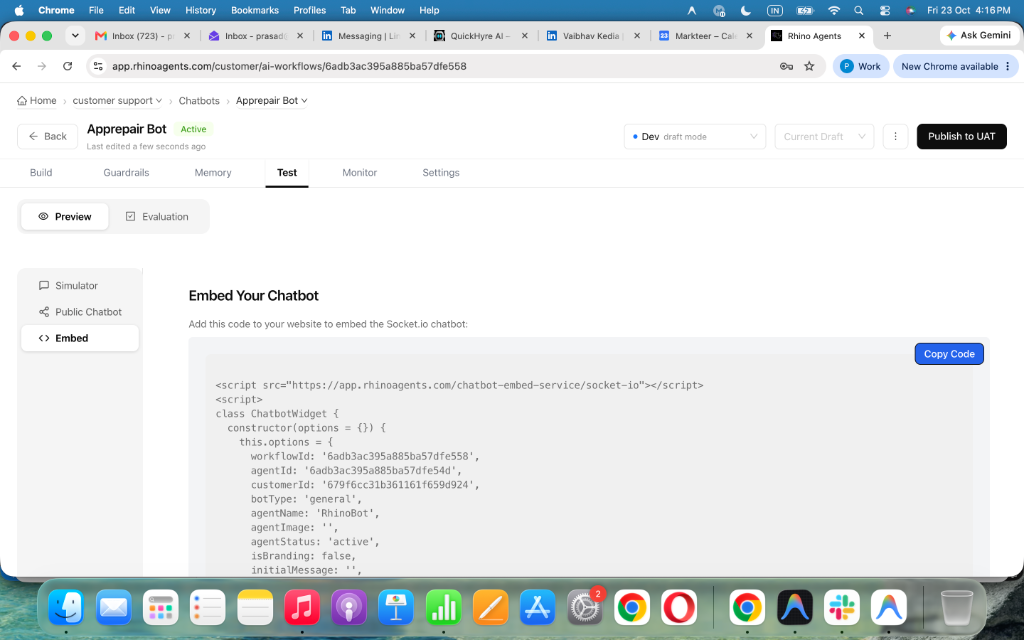The height and width of the screenshot is (640, 1024).
Task: Switch to the Memory tab
Action: click(213, 172)
